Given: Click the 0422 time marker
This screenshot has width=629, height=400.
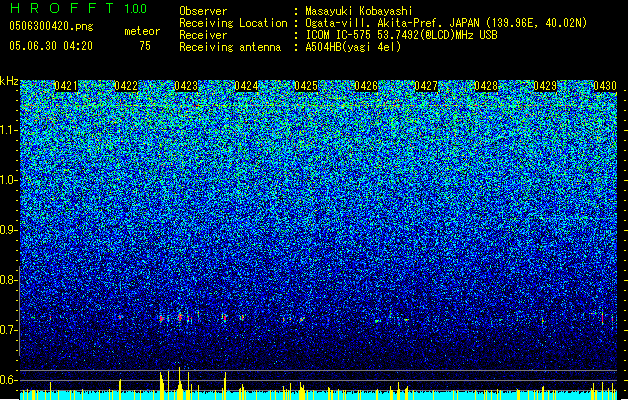Looking at the screenshot, I should tap(126, 86).
